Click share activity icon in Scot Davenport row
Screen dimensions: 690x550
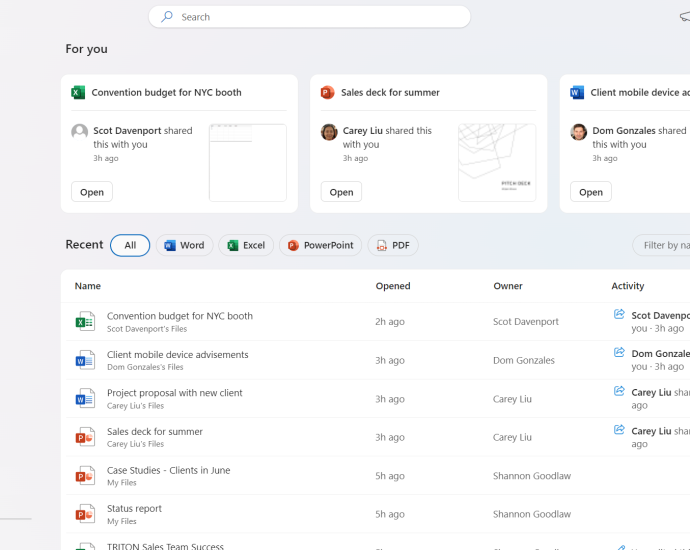(x=619, y=314)
